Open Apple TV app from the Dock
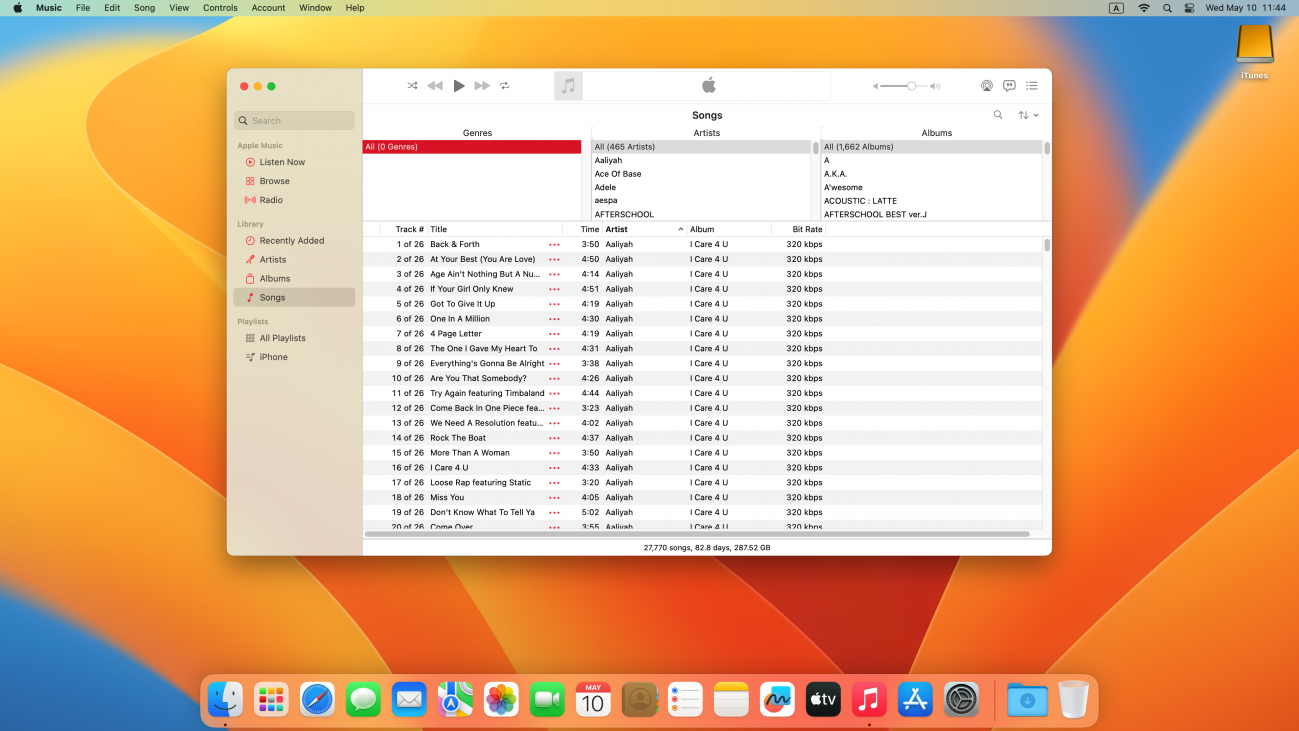Screen dimensions: 1299x731 (x=823, y=699)
